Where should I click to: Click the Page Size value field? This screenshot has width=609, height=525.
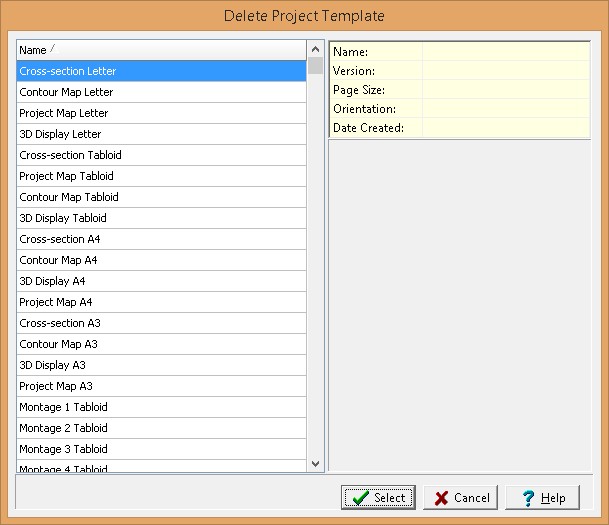505,90
